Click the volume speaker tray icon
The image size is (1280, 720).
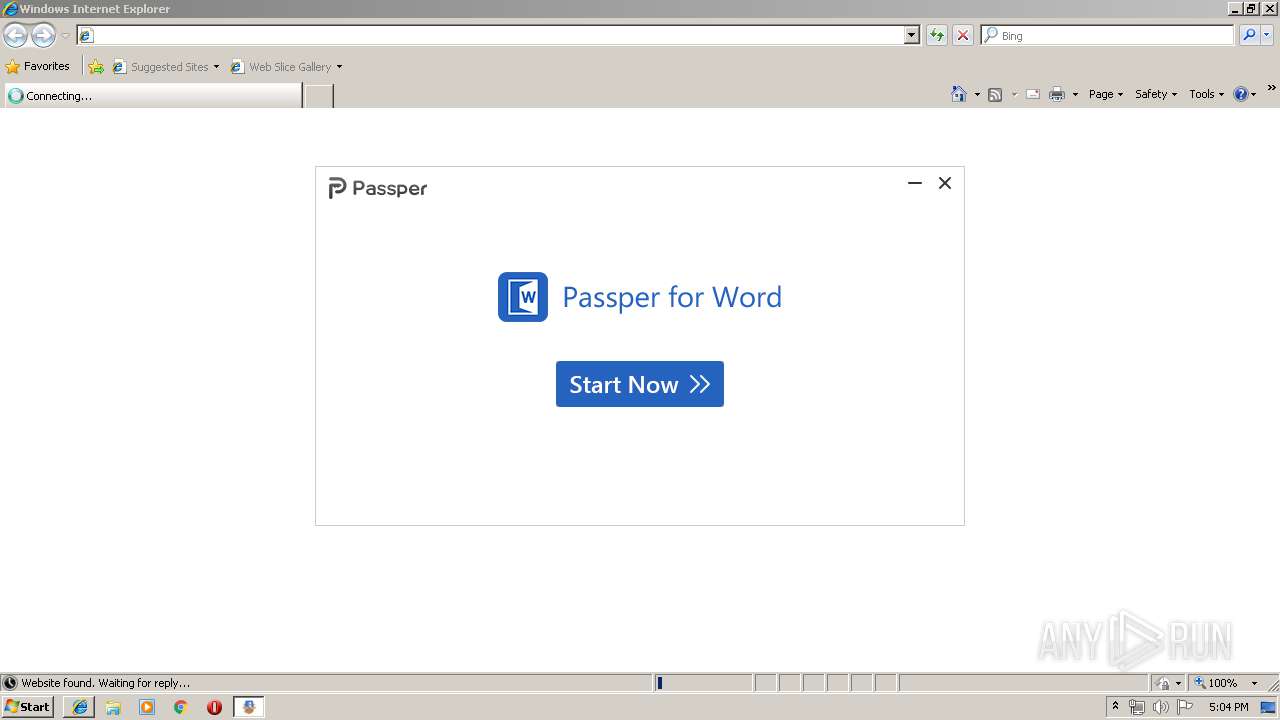tap(1161, 707)
